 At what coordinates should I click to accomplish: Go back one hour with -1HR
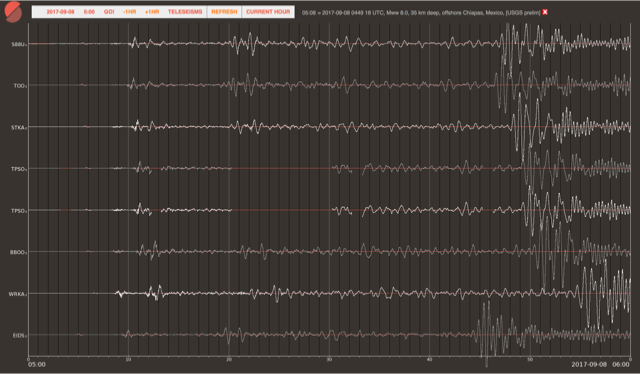129,12
